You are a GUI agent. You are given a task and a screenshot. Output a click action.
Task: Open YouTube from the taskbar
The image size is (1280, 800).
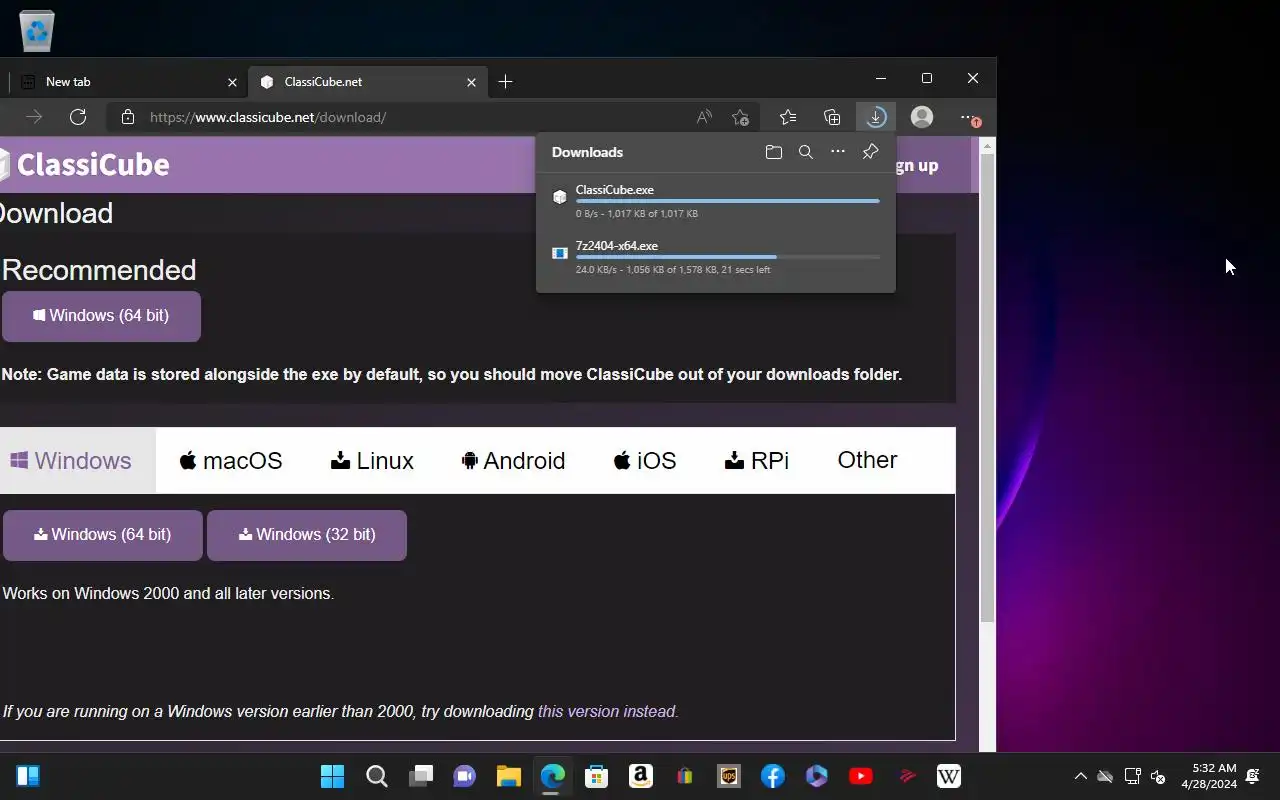click(x=860, y=776)
